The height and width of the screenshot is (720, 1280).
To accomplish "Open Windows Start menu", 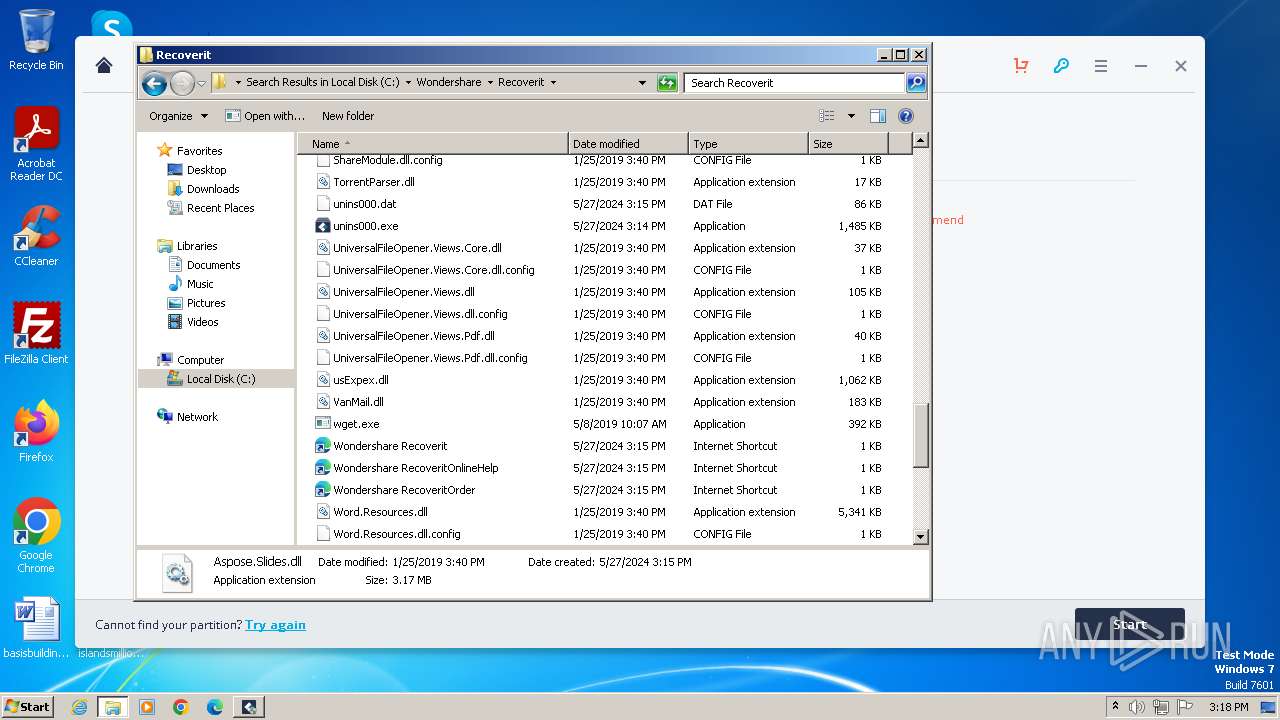I will (x=27, y=707).
